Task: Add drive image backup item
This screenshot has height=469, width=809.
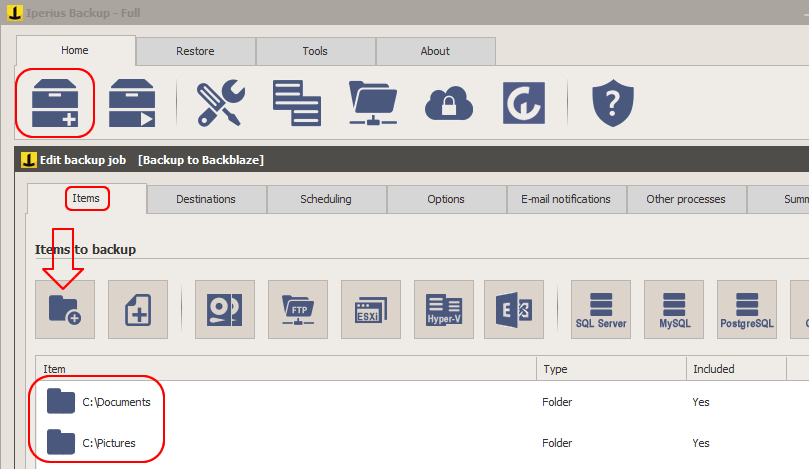Action: point(225,310)
